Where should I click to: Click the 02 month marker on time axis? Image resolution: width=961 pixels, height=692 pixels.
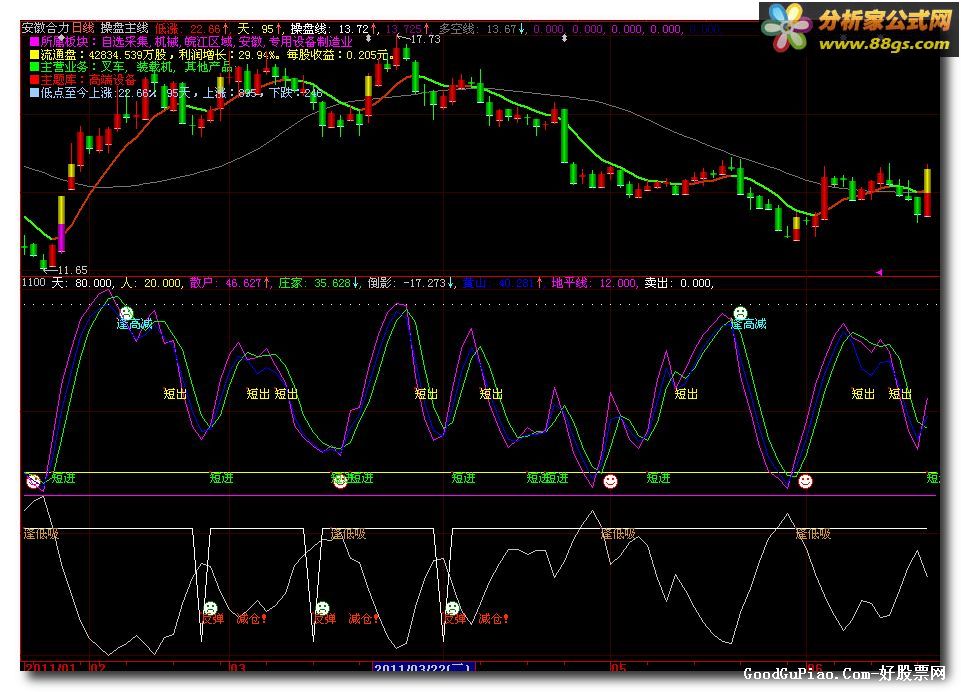pos(98,666)
